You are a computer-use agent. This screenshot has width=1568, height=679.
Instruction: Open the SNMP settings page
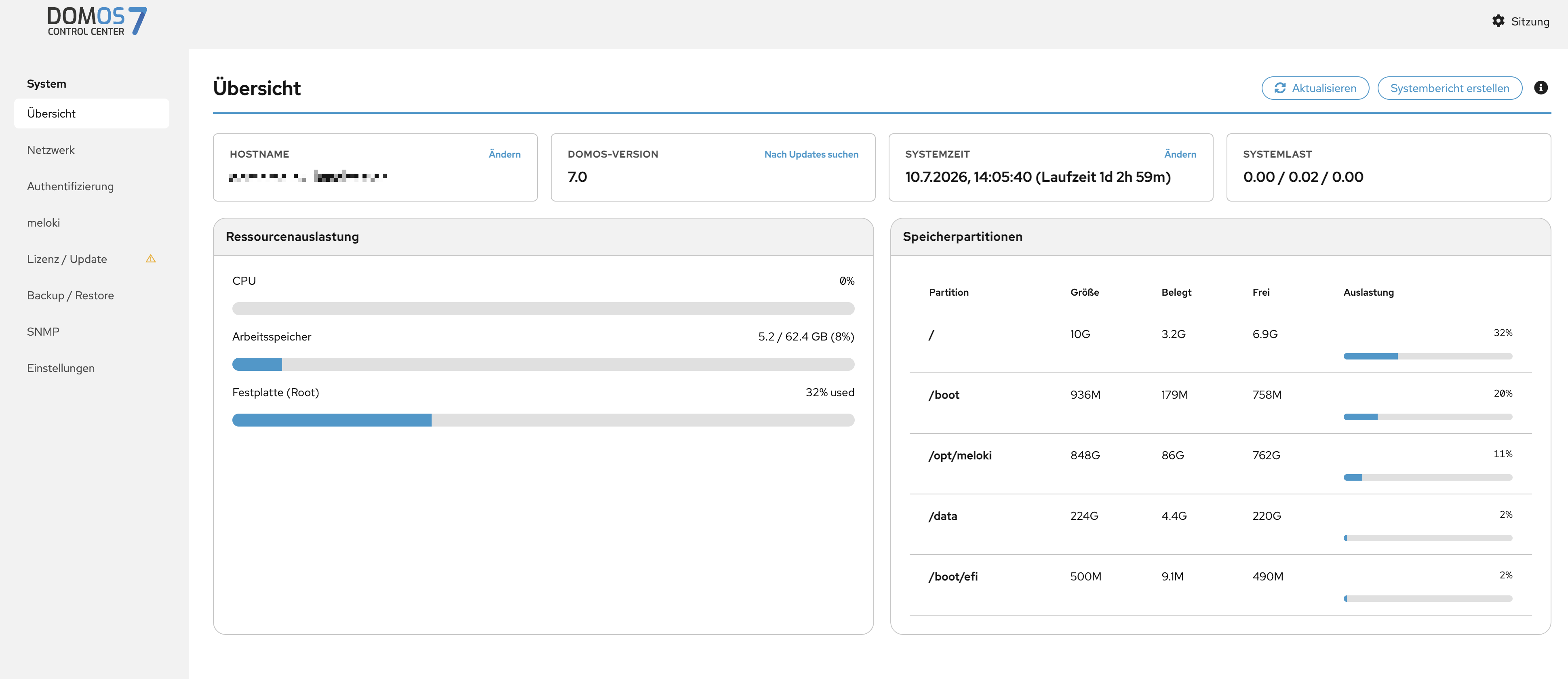[91, 332]
